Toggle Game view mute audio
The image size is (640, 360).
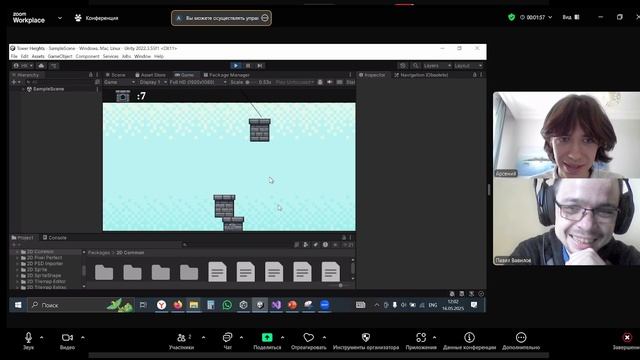(x=330, y=82)
